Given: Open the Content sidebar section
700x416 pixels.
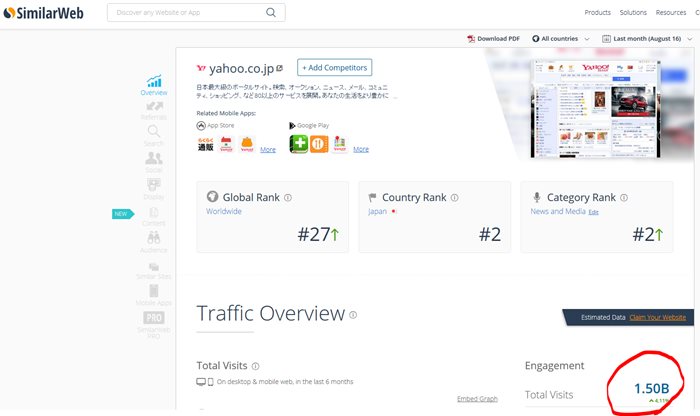Looking at the screenshot, I should [154, 216].
